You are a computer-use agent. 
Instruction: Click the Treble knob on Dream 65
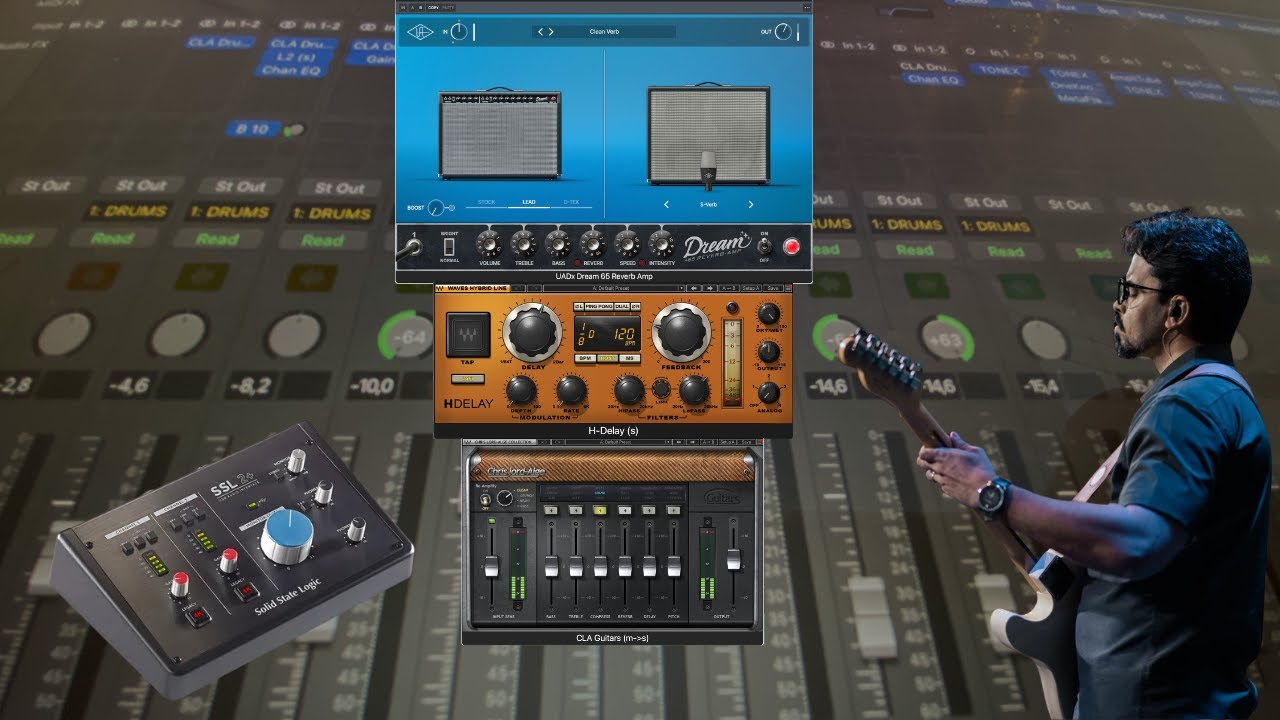[524, 244]
